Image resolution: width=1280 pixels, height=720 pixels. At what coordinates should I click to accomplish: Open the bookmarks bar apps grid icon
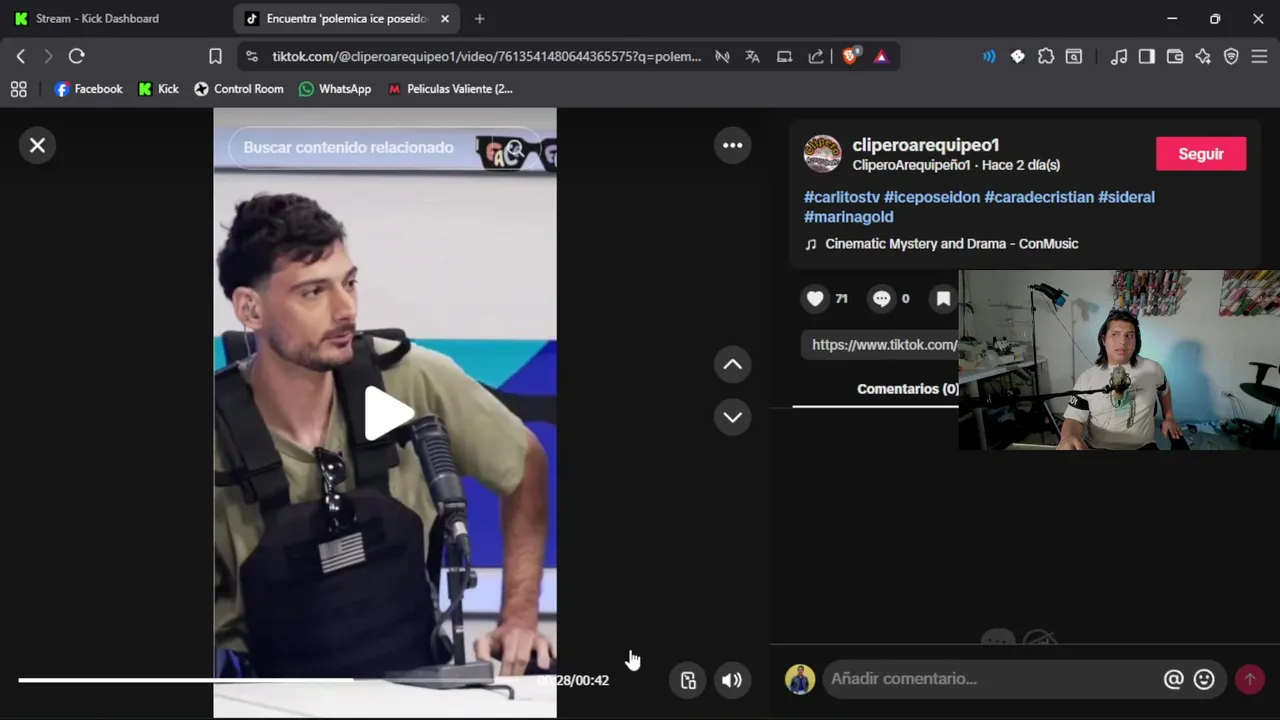18,89
